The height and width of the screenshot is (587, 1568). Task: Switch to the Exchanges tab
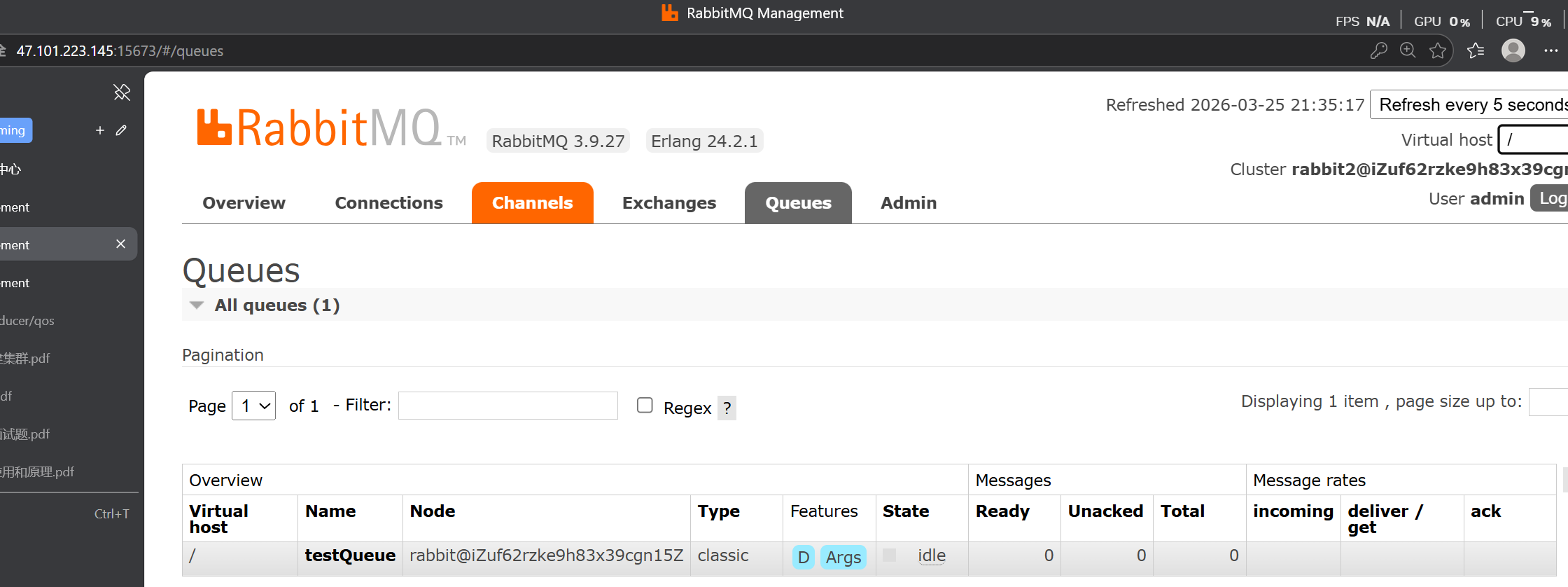669,203
